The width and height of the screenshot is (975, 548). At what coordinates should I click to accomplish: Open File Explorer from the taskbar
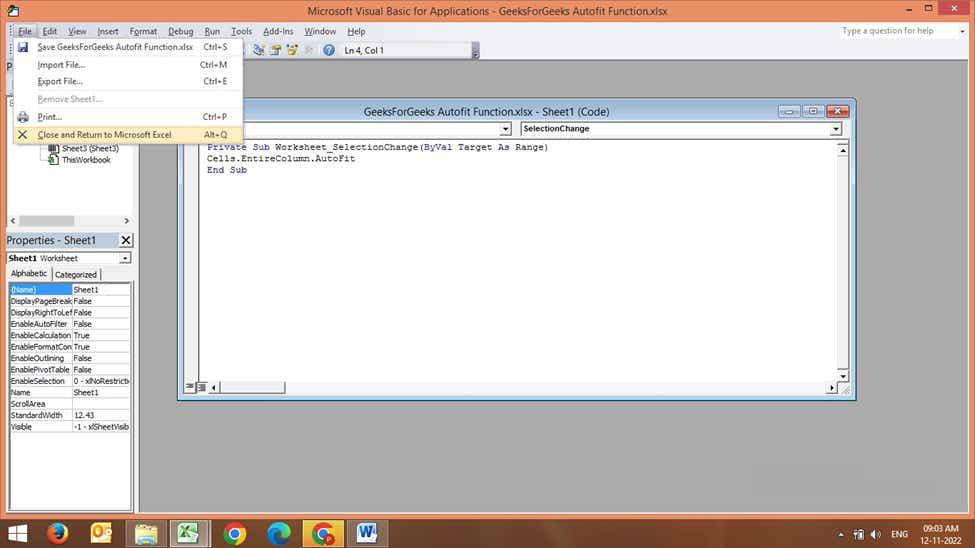146,534
